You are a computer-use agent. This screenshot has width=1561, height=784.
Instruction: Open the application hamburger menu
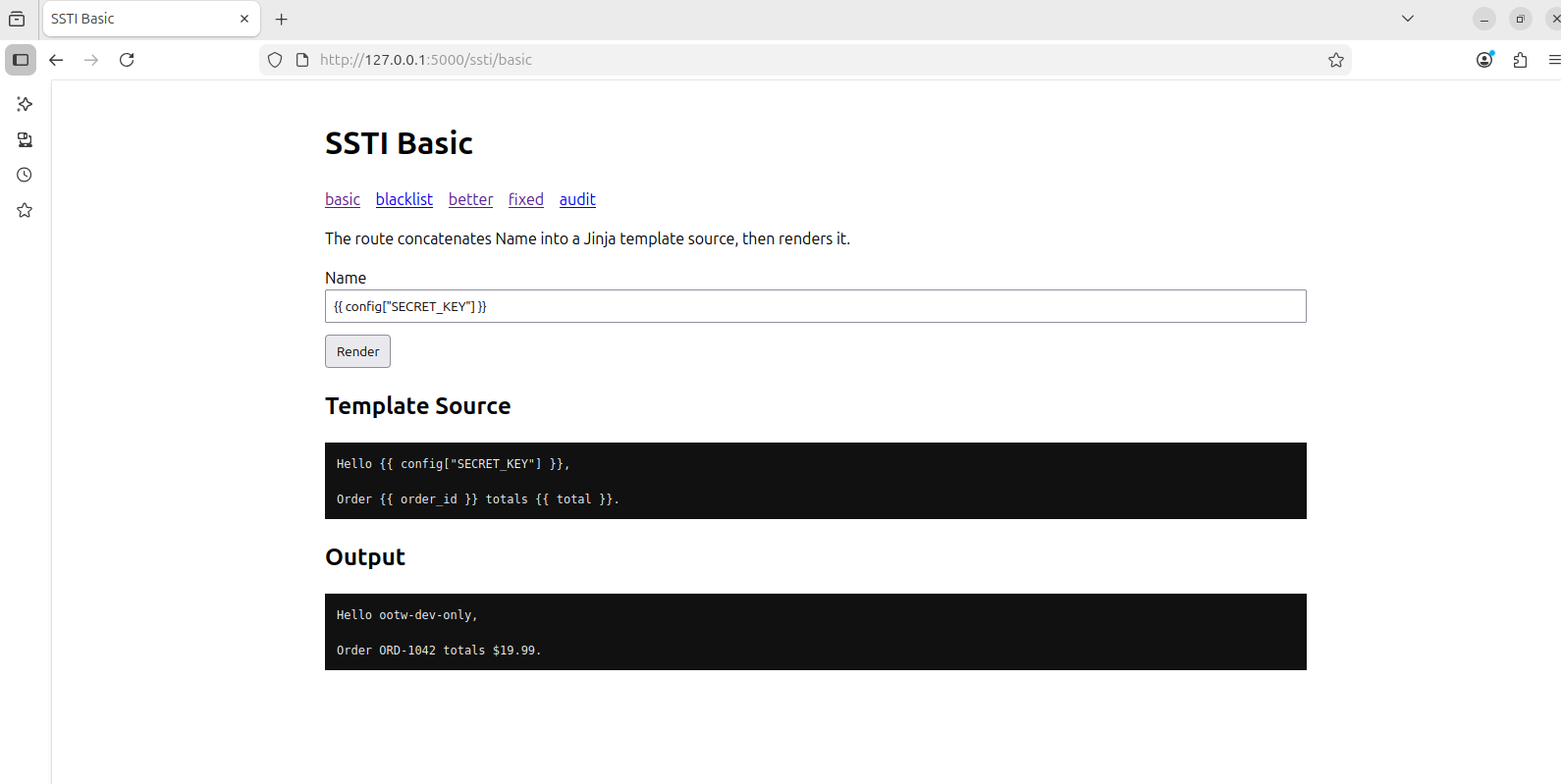[1554, 60]
